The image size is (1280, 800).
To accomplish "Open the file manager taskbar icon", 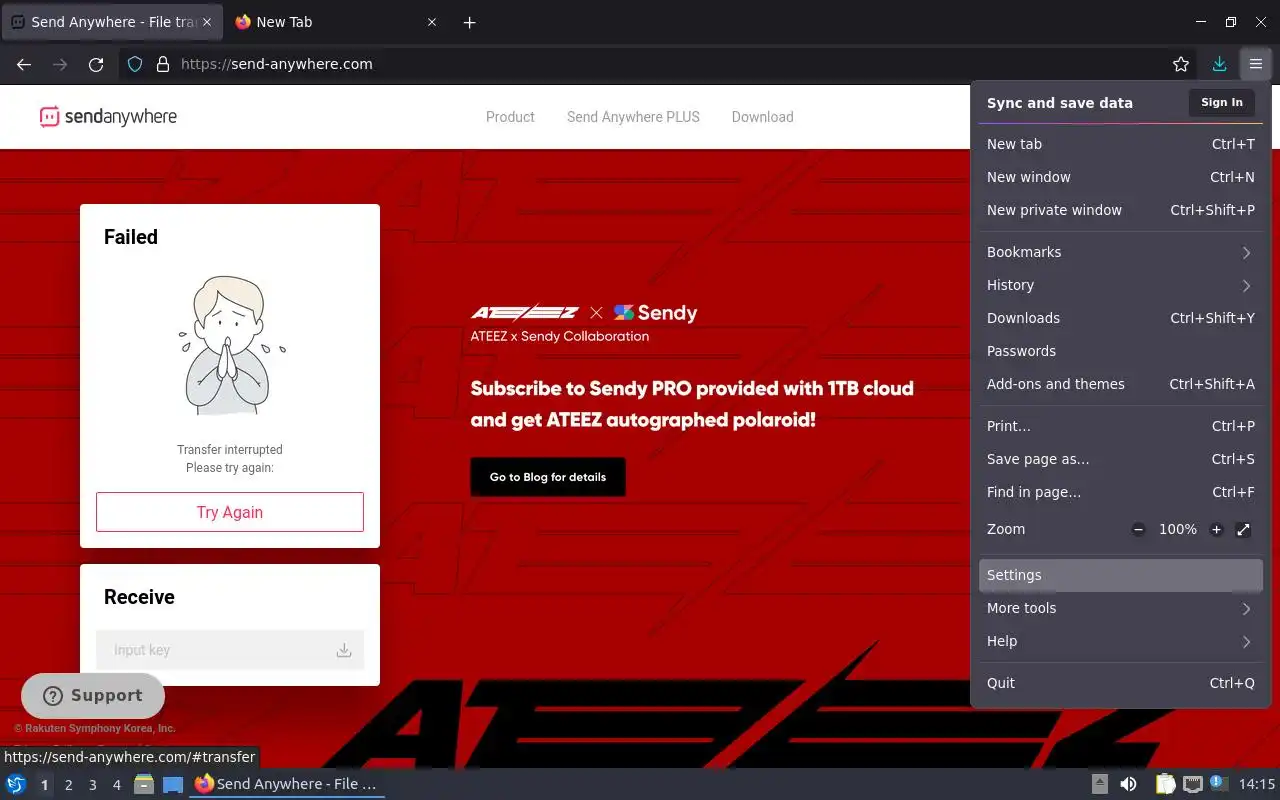I will 144,785.
